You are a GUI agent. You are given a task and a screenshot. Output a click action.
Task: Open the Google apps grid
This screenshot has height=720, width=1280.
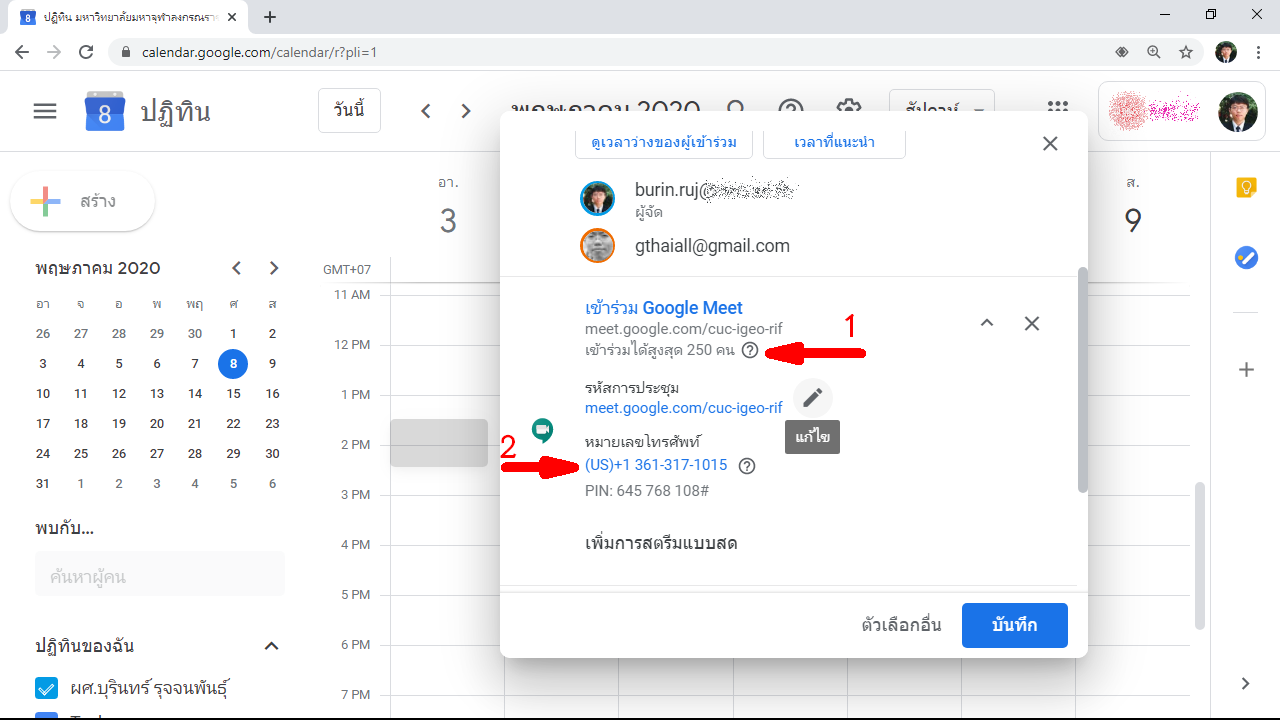coord(1057,110)
